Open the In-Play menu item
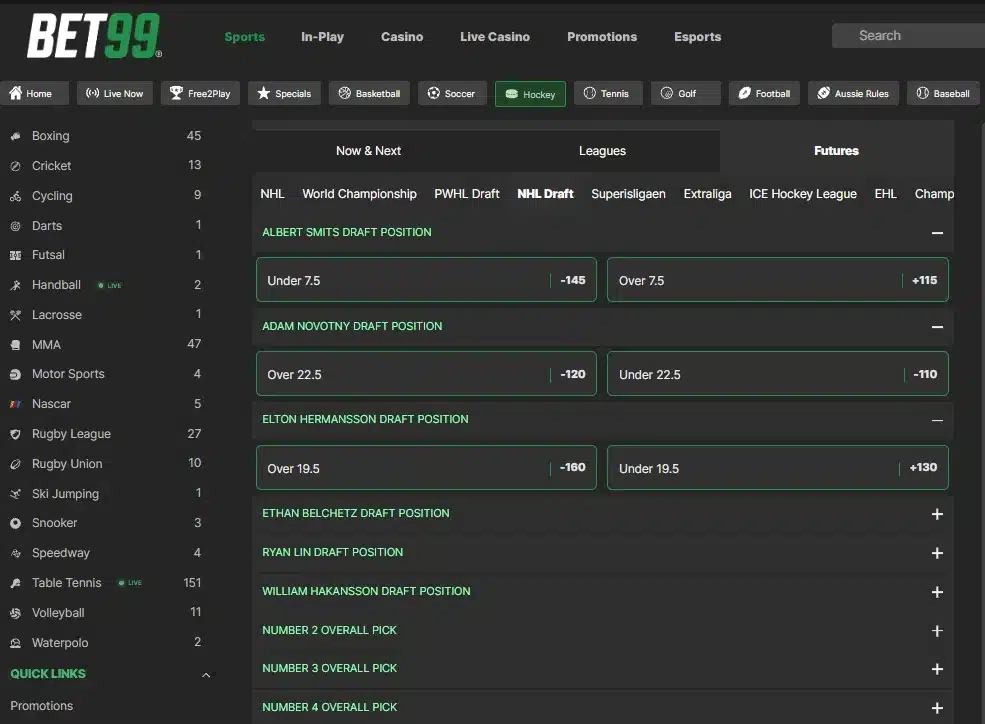This screenshot has height=724, width=985. click(x=322, y=36)
